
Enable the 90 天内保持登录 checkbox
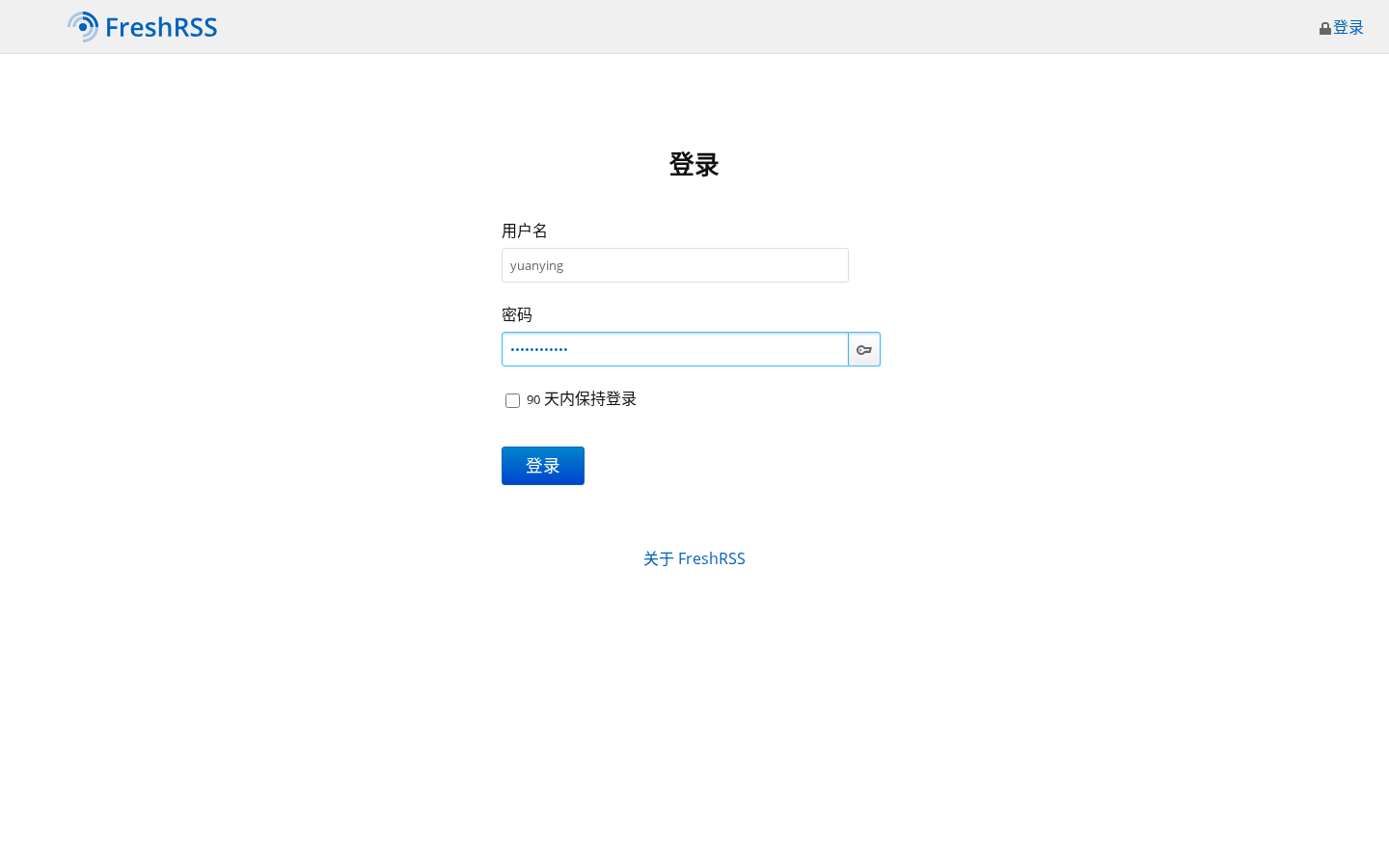[x=512, y=400]
